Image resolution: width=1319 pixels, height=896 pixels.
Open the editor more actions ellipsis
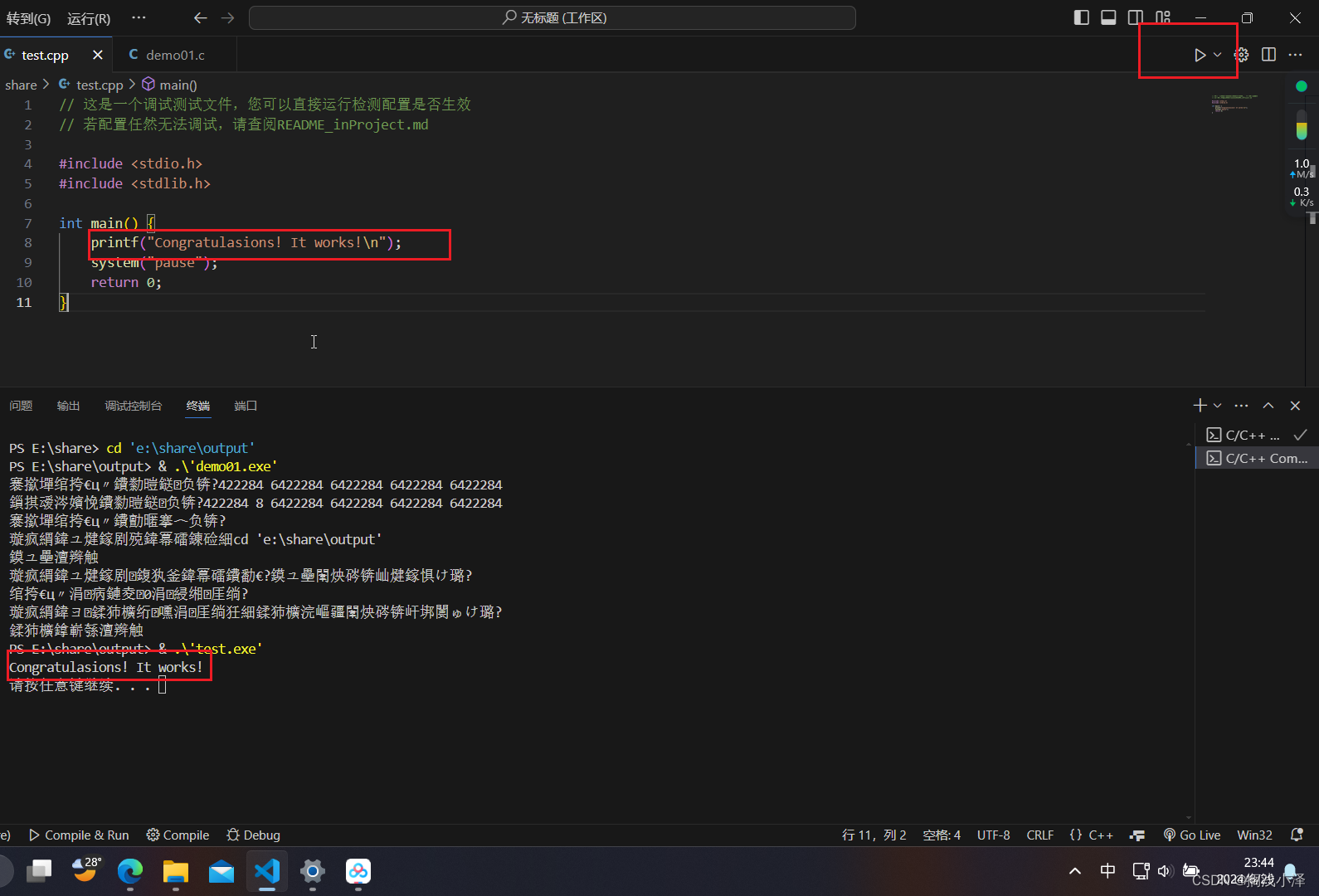click(1295, 55)
